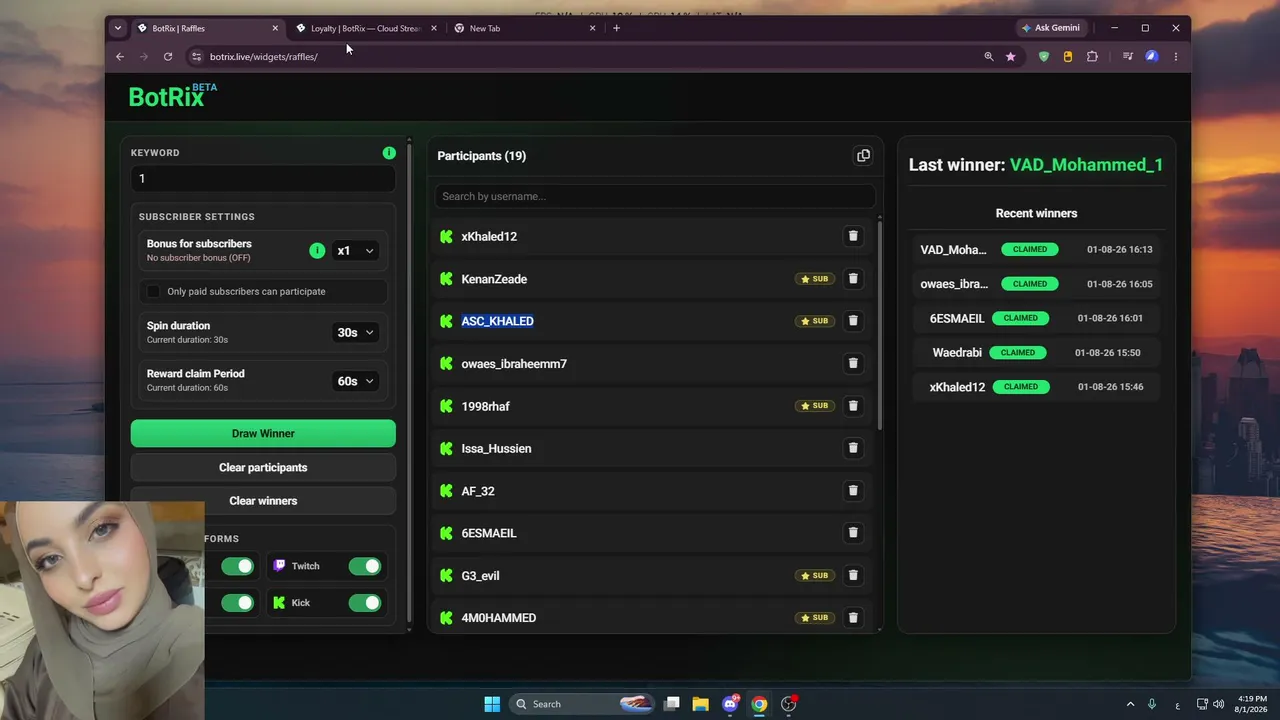
Task: Show hidden icons in the system tray
Action: [1131, 704]
